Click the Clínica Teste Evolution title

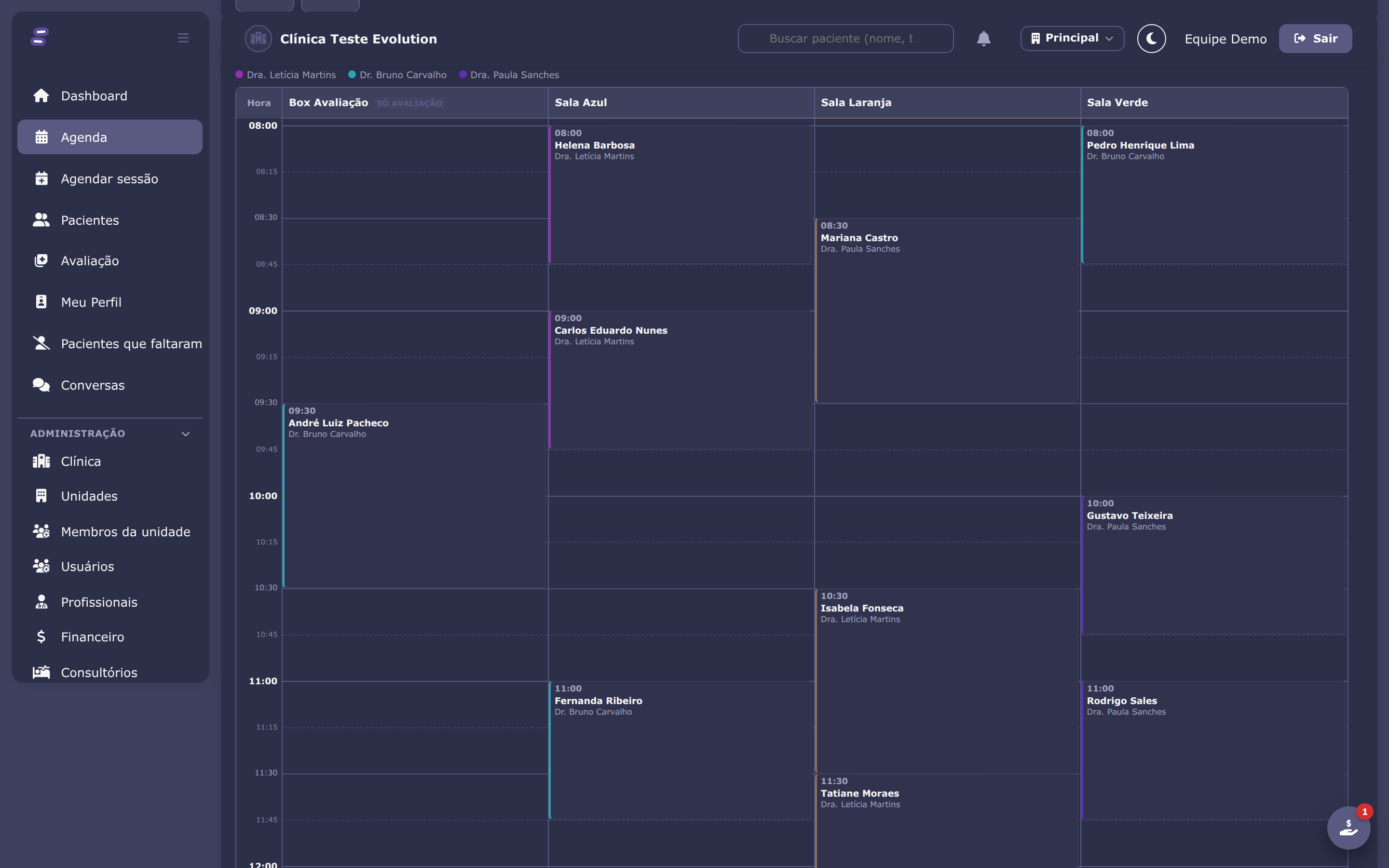pos(359,39)
